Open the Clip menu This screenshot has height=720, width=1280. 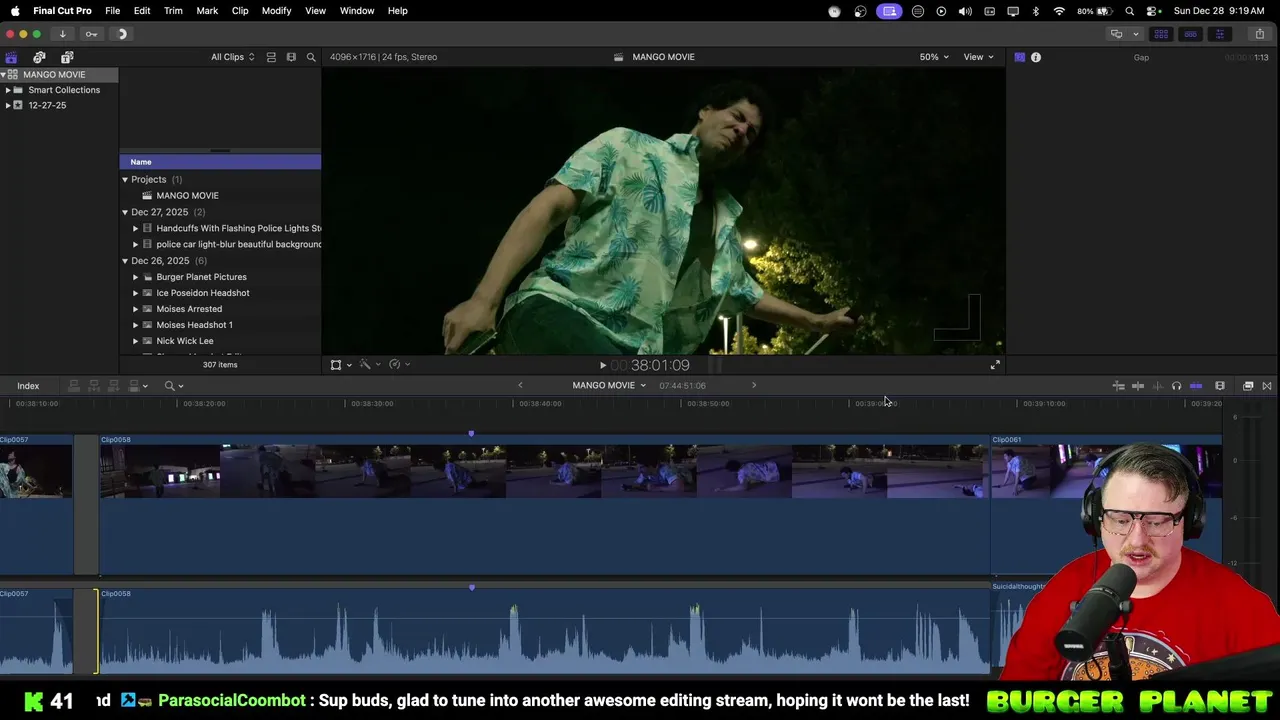240,11
